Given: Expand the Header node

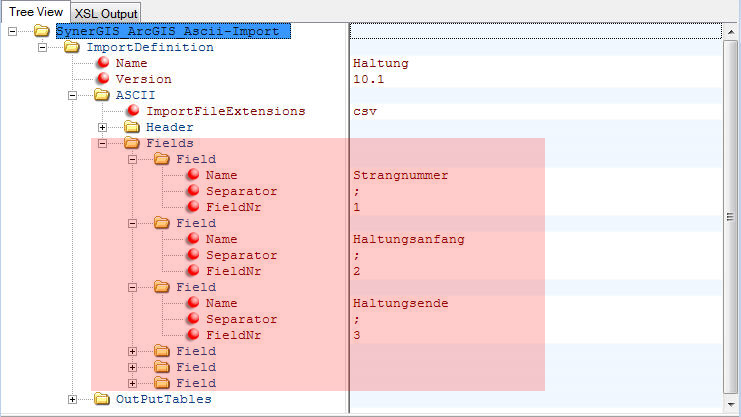Looking at the screenshot, I should click(x=102, y=127).
